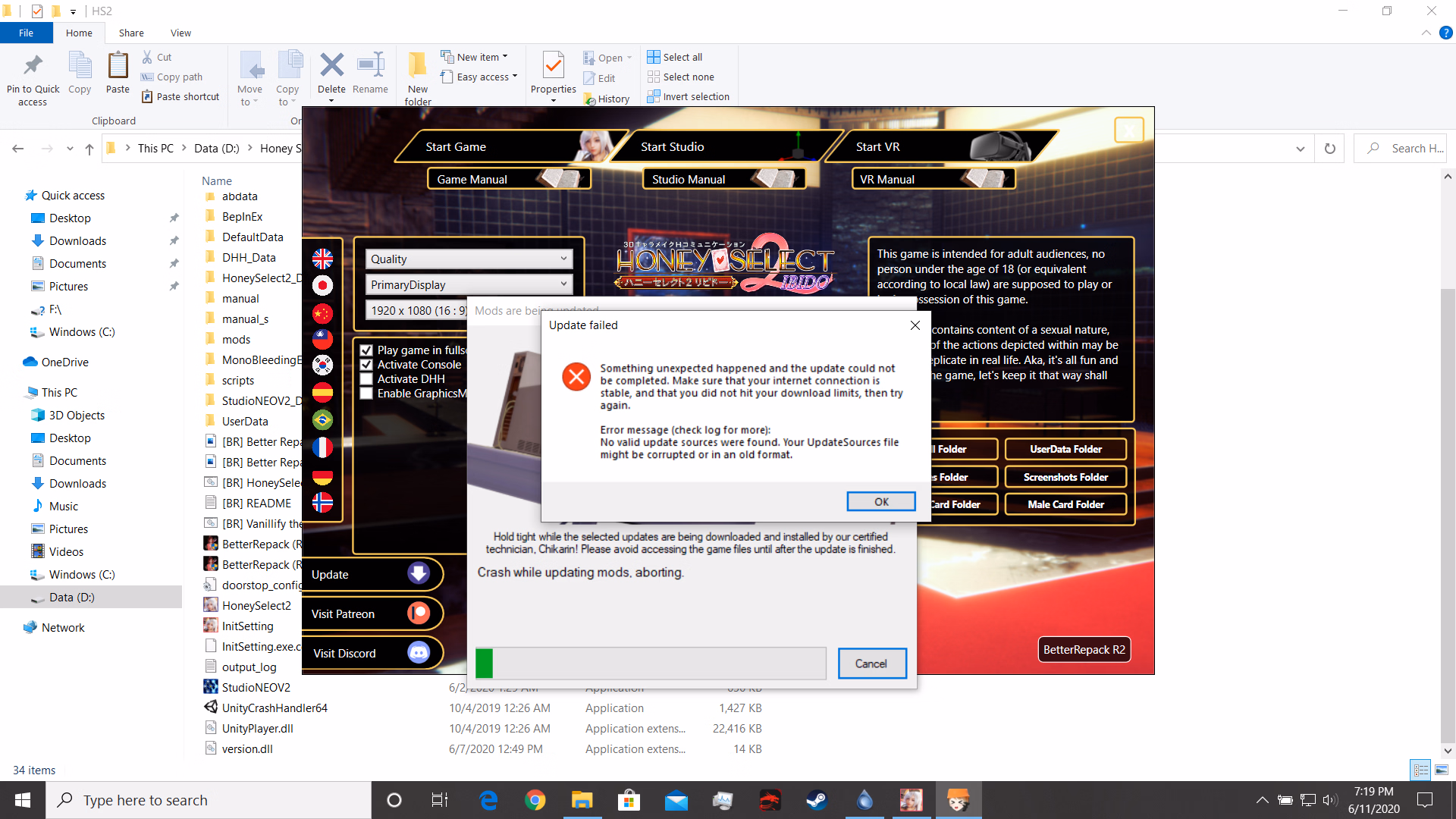Click the Cut tool in the ribbon
Viewport: 1456px width, 819px height.
tap(157, 57)
